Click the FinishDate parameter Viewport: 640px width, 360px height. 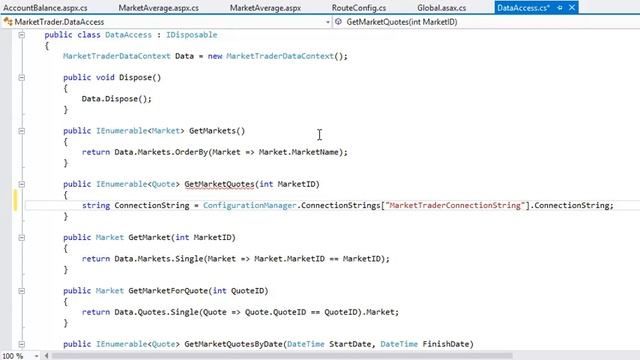point(446,344)
